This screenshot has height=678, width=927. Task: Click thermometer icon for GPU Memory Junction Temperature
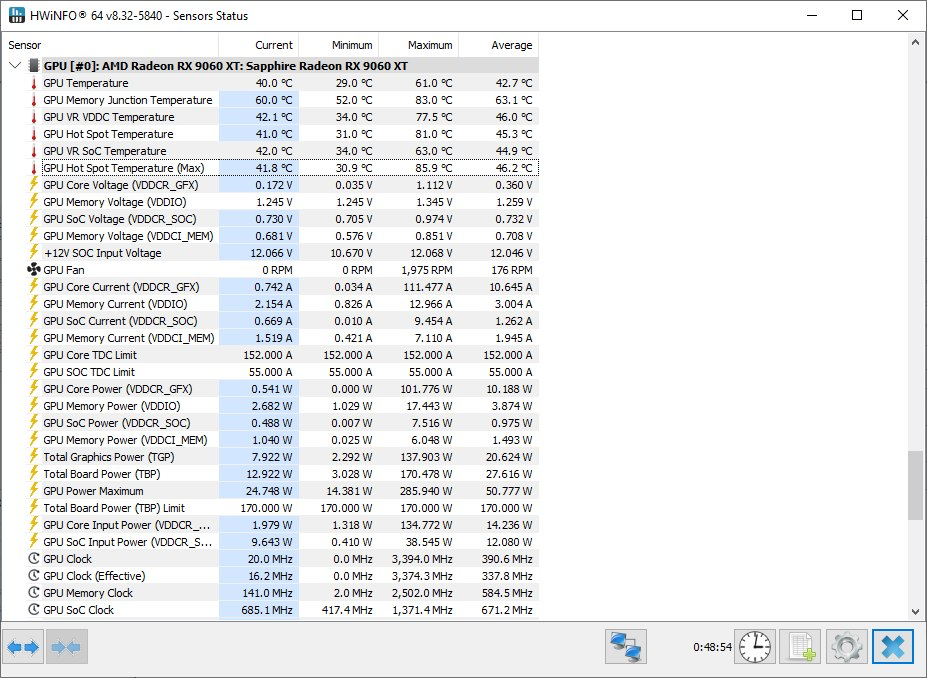[x=34, y=100]
